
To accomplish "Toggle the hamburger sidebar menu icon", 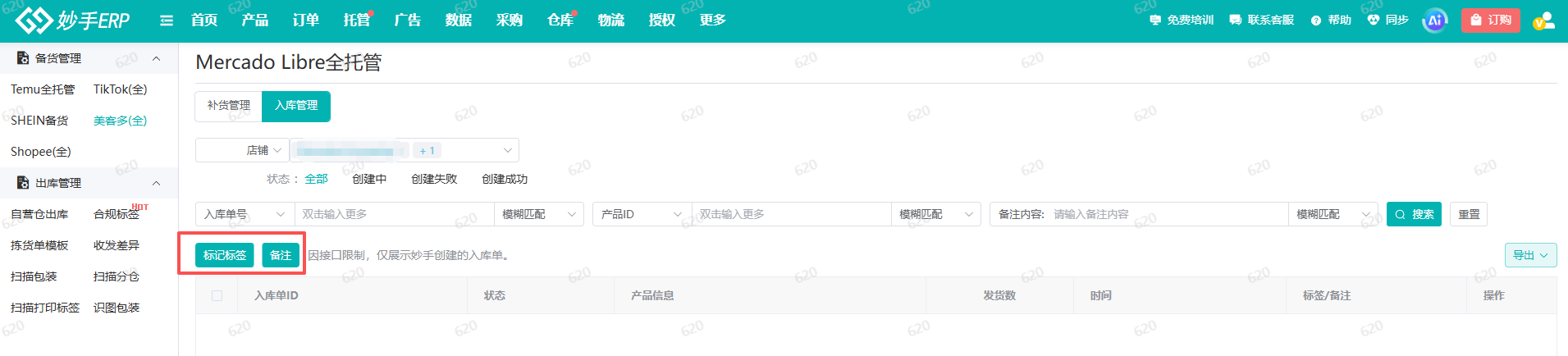I will coord(167,21).
